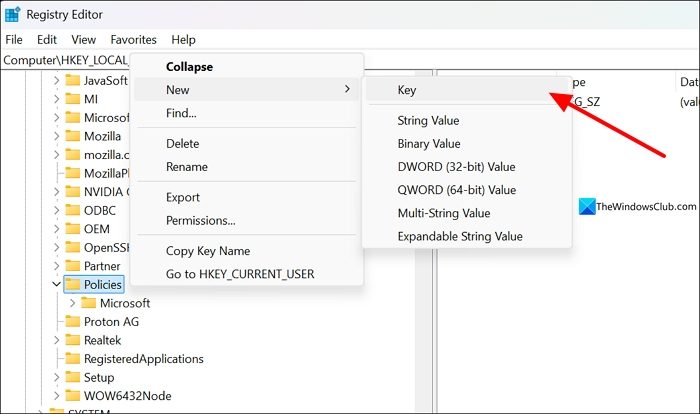The image size is (700, 414).
Task: Select QWORD (64-bit) Value
Action: pos(467,190)
